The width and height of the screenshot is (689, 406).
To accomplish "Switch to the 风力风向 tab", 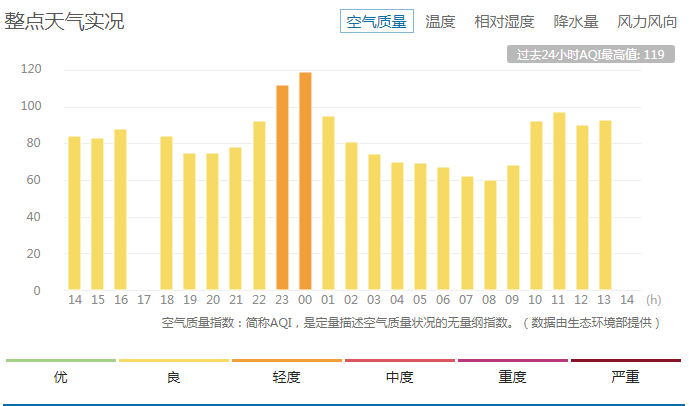I will tap(647, 21).
